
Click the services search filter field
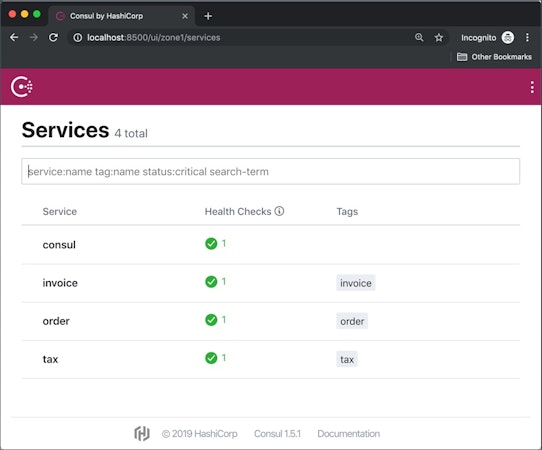tap(270, 171)
